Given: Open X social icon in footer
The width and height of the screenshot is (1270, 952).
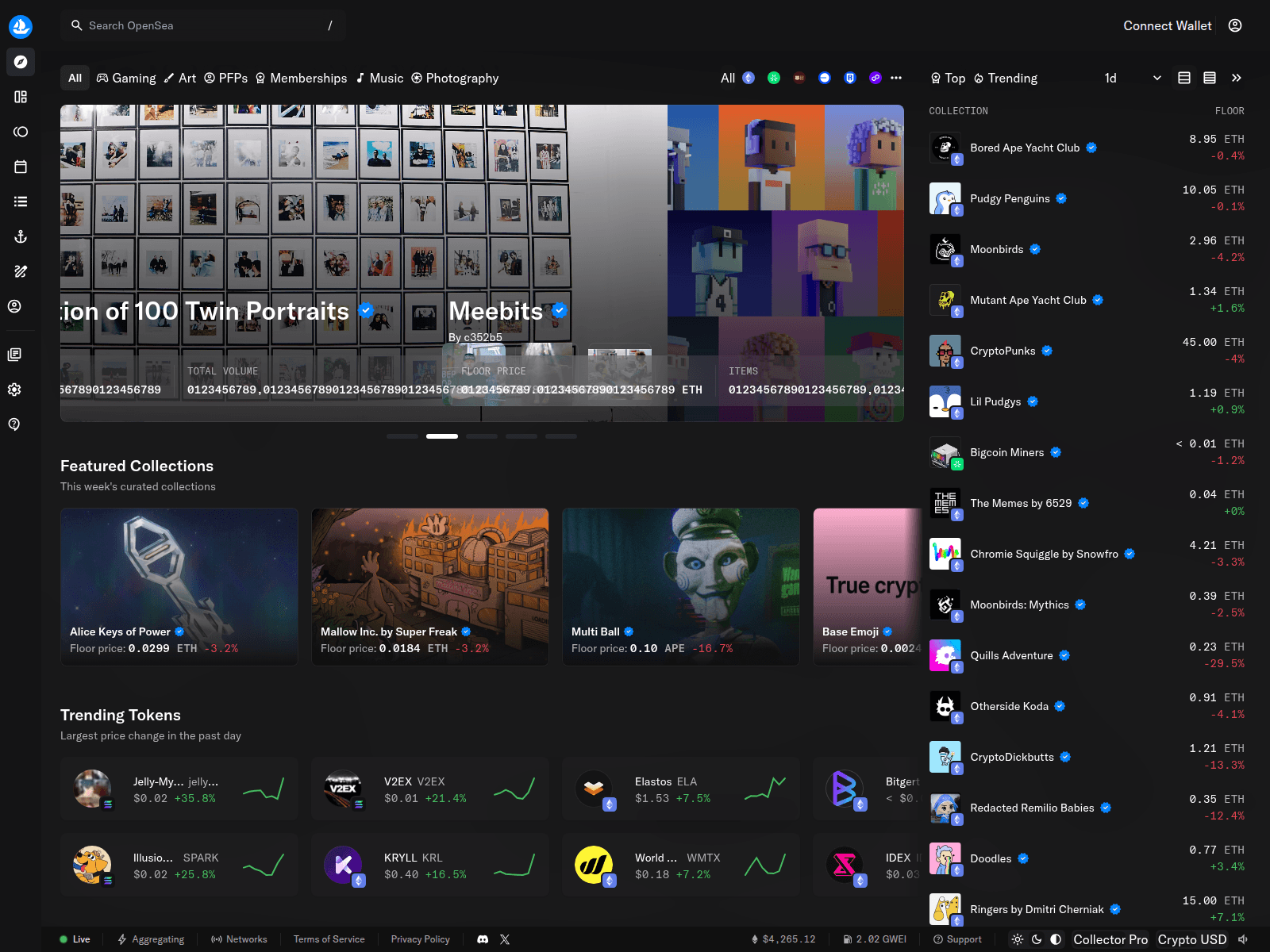Looking at the screenshot, I should (505, 939).
